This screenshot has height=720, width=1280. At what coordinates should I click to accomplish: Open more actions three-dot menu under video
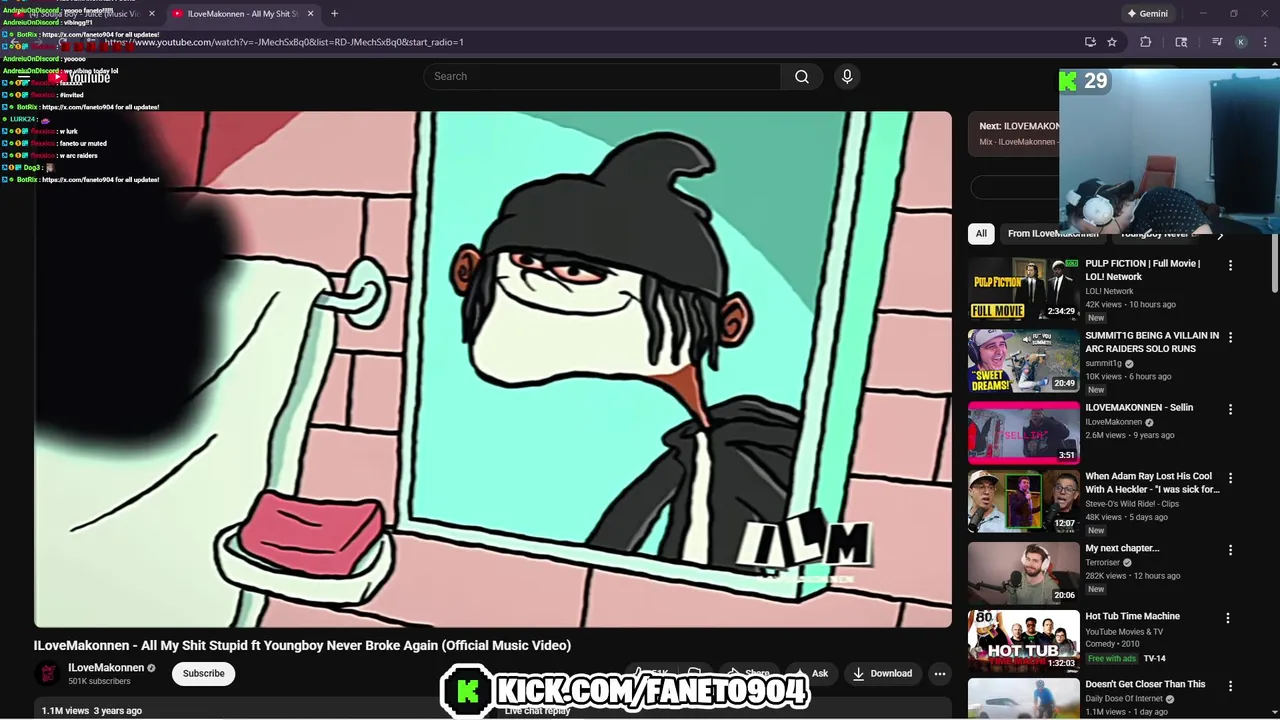point(940,673)
